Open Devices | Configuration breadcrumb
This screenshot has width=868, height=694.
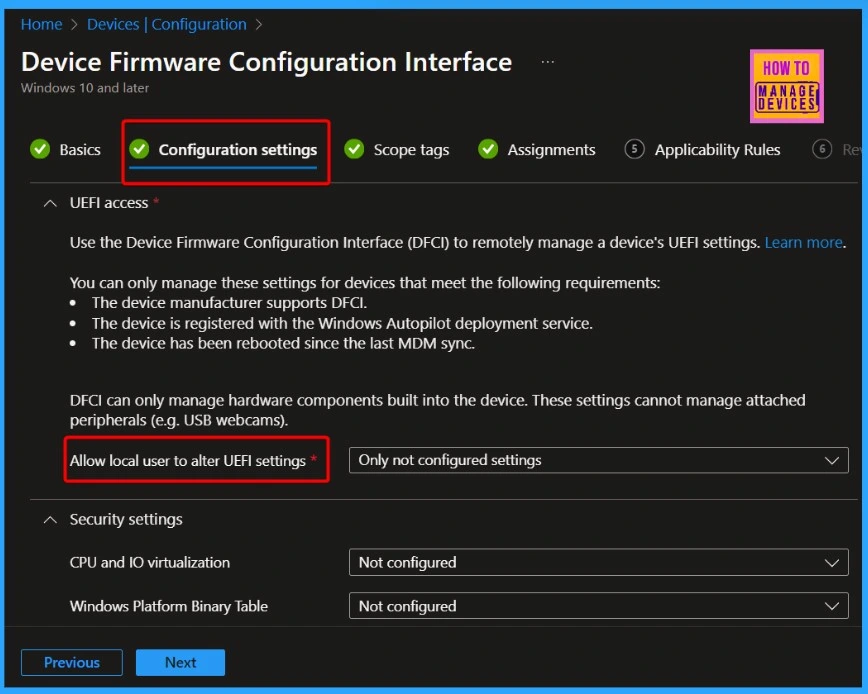tap(167, 24)
